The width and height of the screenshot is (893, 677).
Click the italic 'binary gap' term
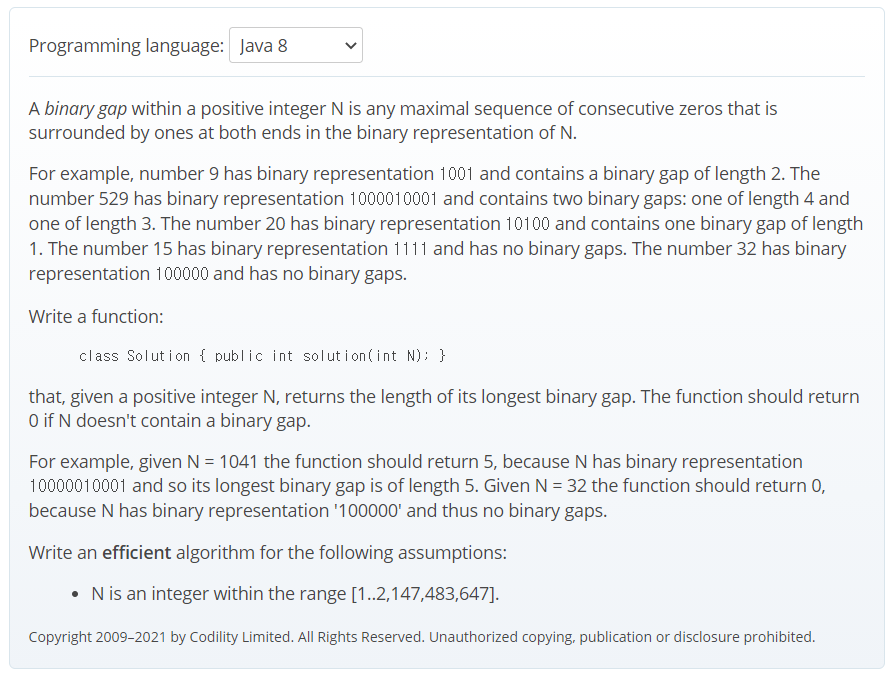click(x=85, y=108)
